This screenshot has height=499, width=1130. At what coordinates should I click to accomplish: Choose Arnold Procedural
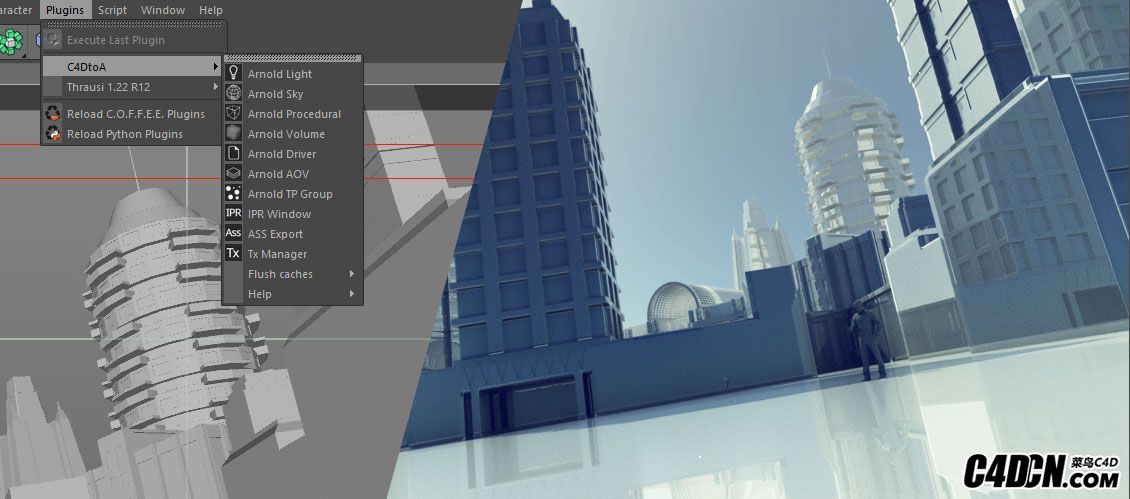tap(293, 114)
